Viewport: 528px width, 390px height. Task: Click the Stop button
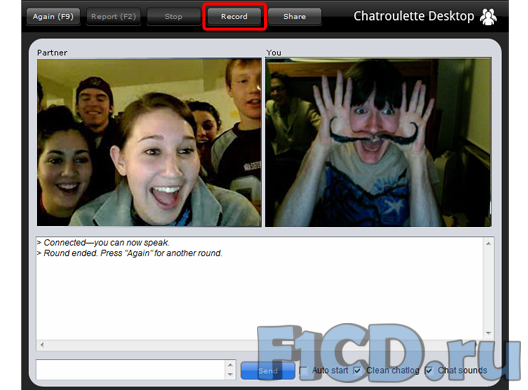[x=173, y=17]
